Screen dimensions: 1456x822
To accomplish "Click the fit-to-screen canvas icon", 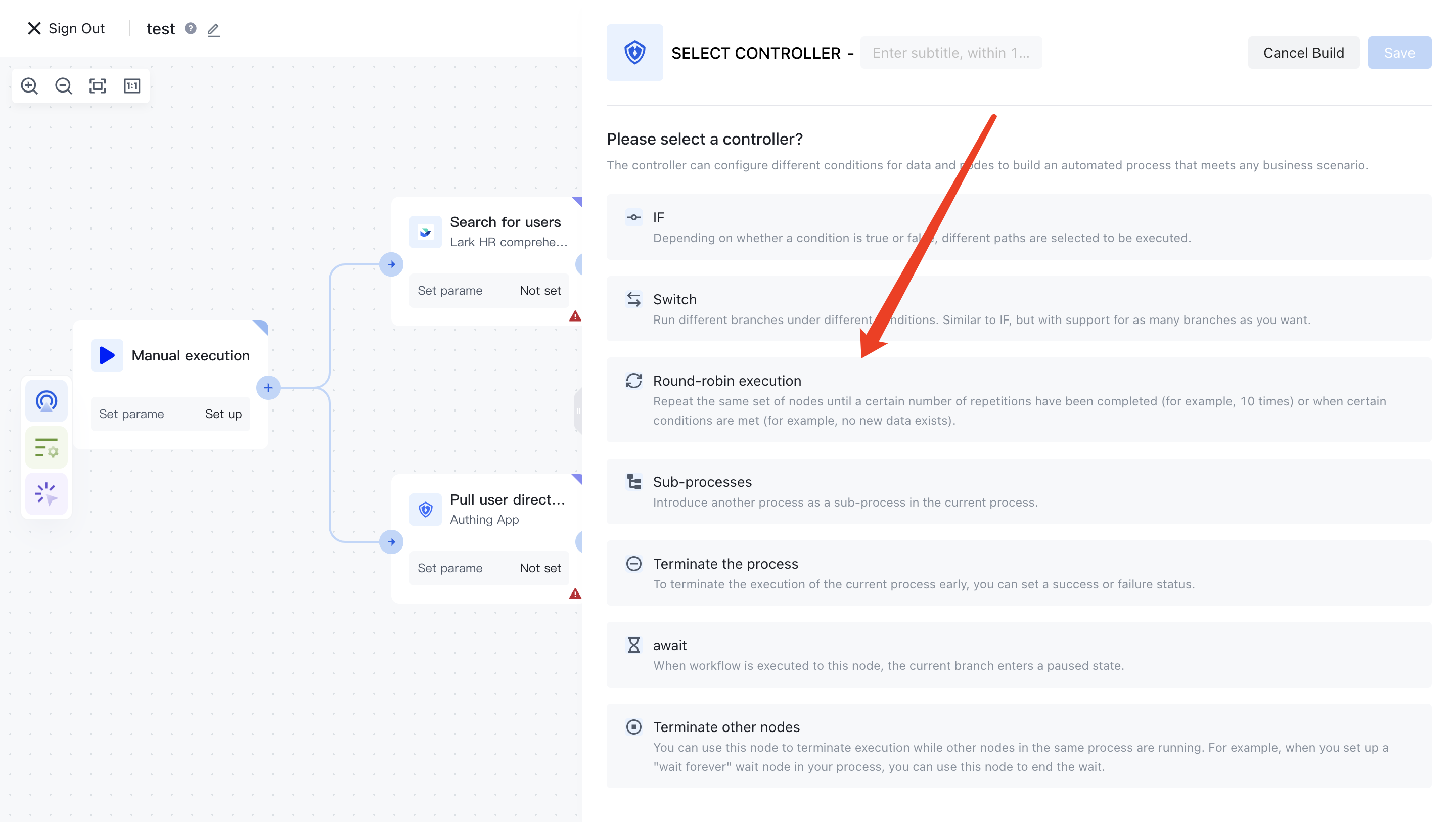I will coord(98,86).
